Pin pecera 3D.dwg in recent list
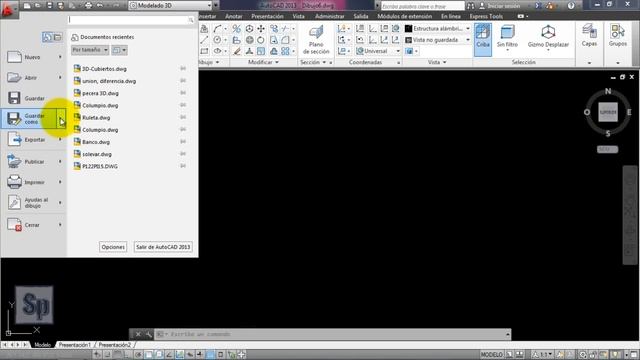This screenshot has height=360, width=640. [183, 93]
